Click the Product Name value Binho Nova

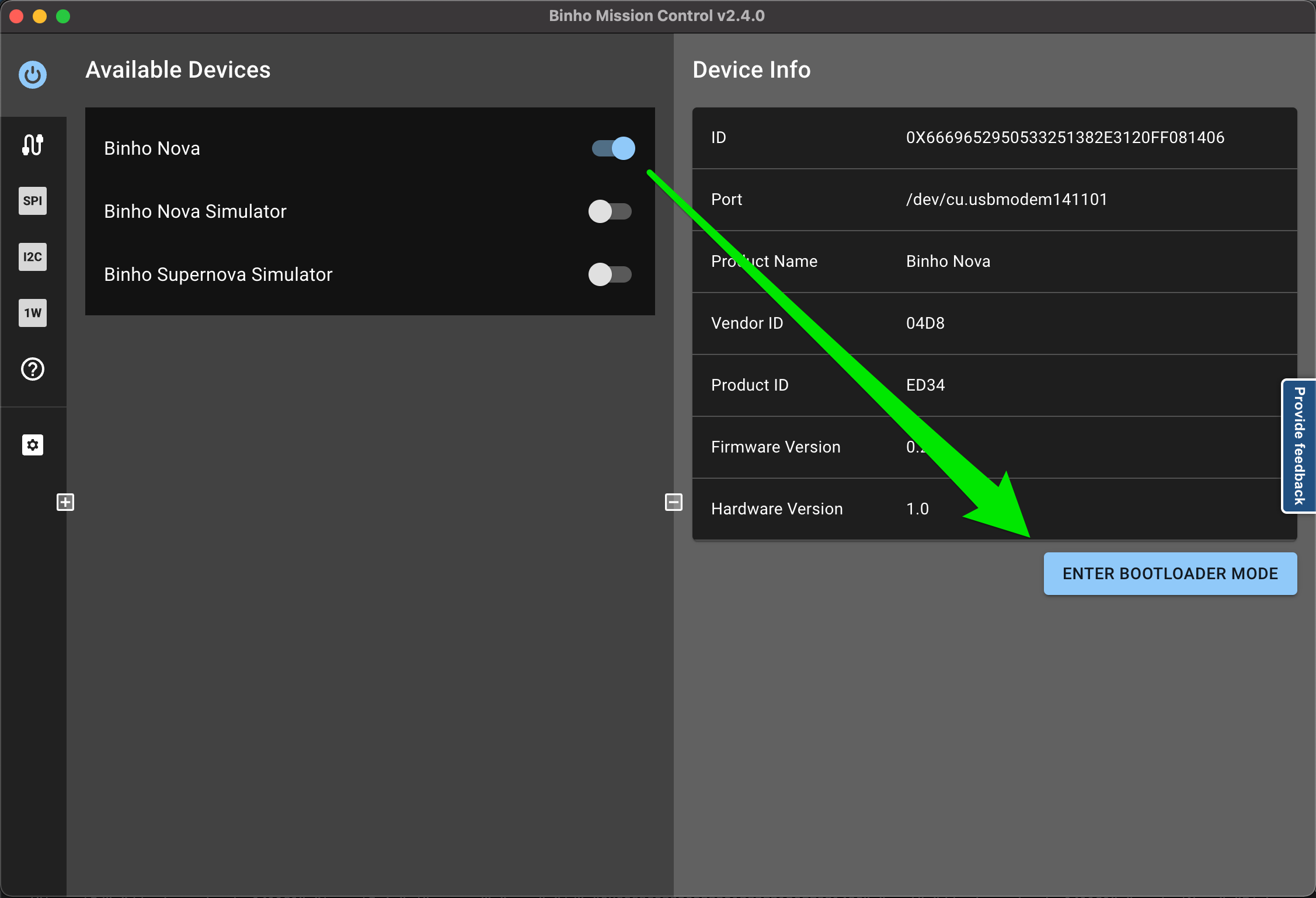(948, 262)
